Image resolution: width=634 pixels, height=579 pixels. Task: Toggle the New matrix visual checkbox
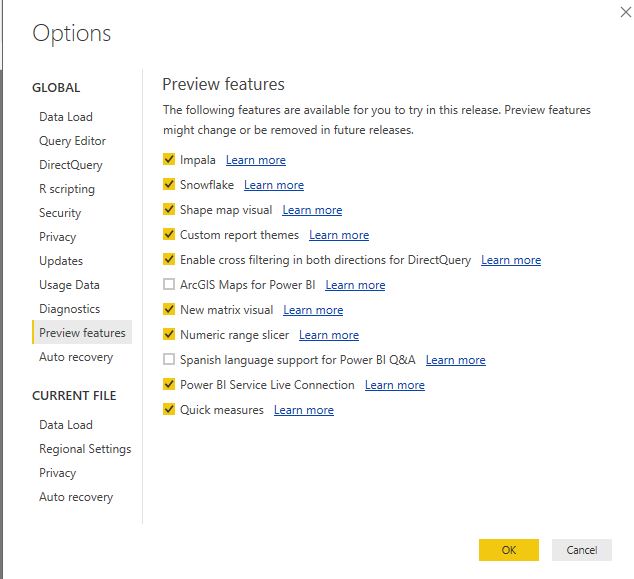[168, 310]
